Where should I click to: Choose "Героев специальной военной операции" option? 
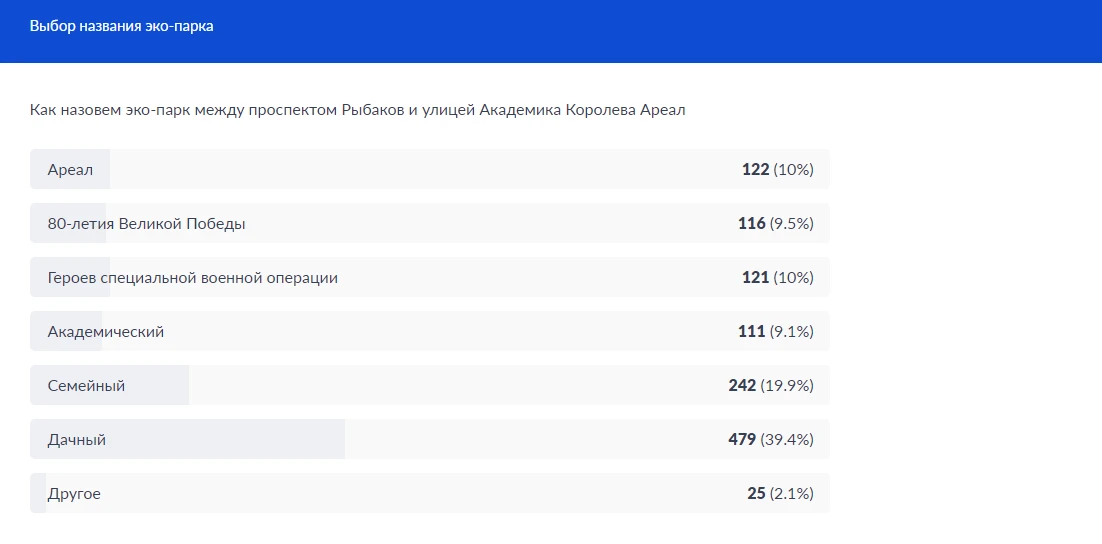pyautogui.click(x=192, y=278)
